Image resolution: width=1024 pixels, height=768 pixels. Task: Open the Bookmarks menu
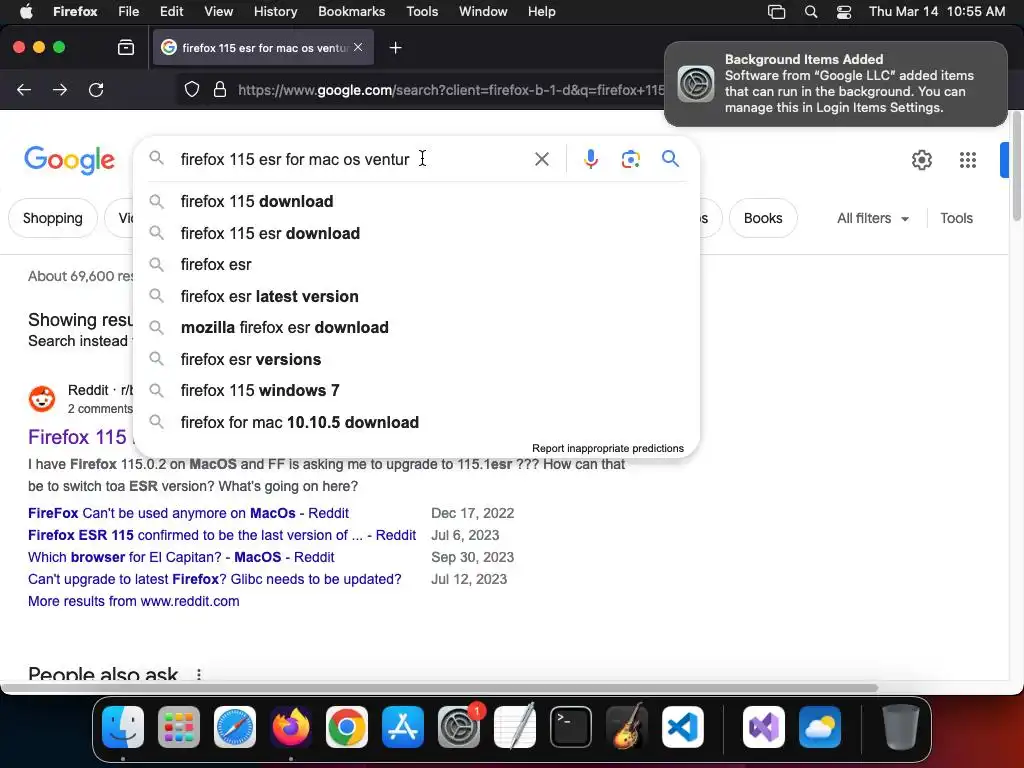351,11
